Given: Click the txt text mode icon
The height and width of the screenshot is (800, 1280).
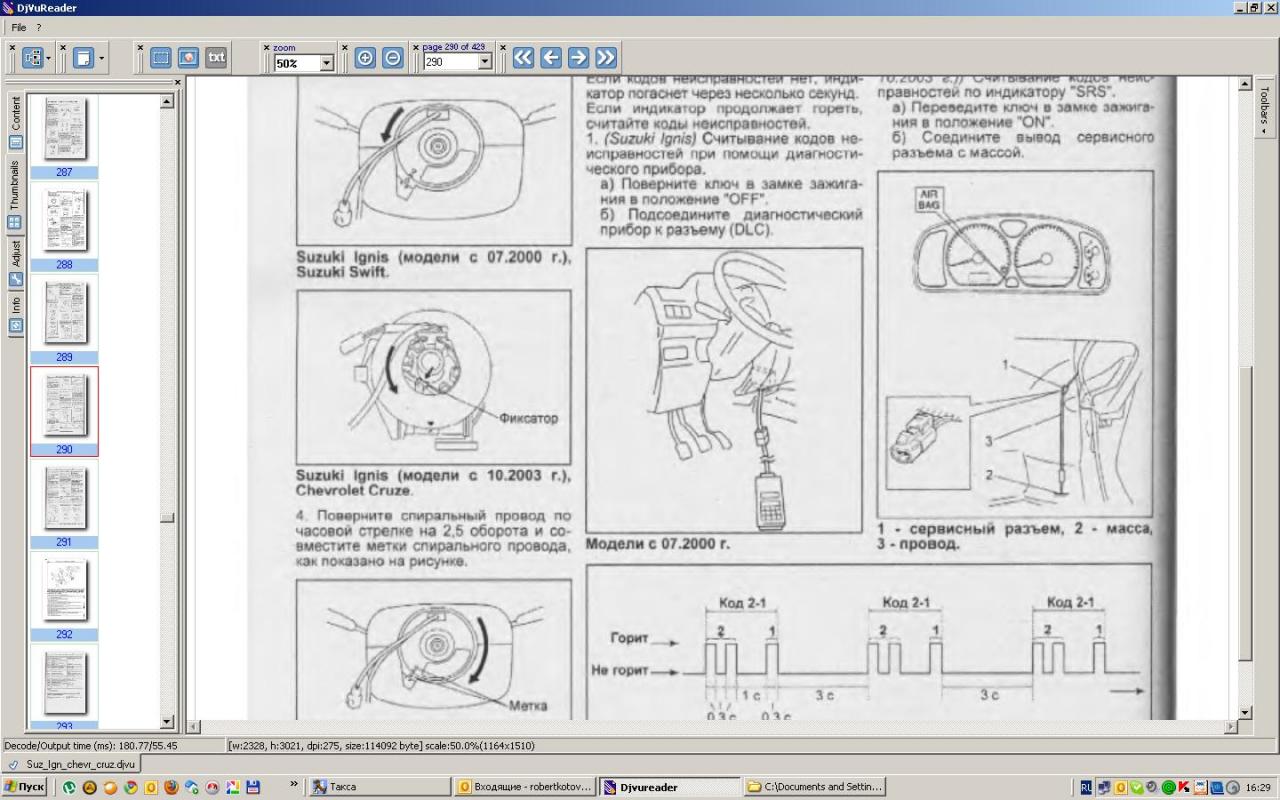Looking at the screenshot, I should [216, 58].
